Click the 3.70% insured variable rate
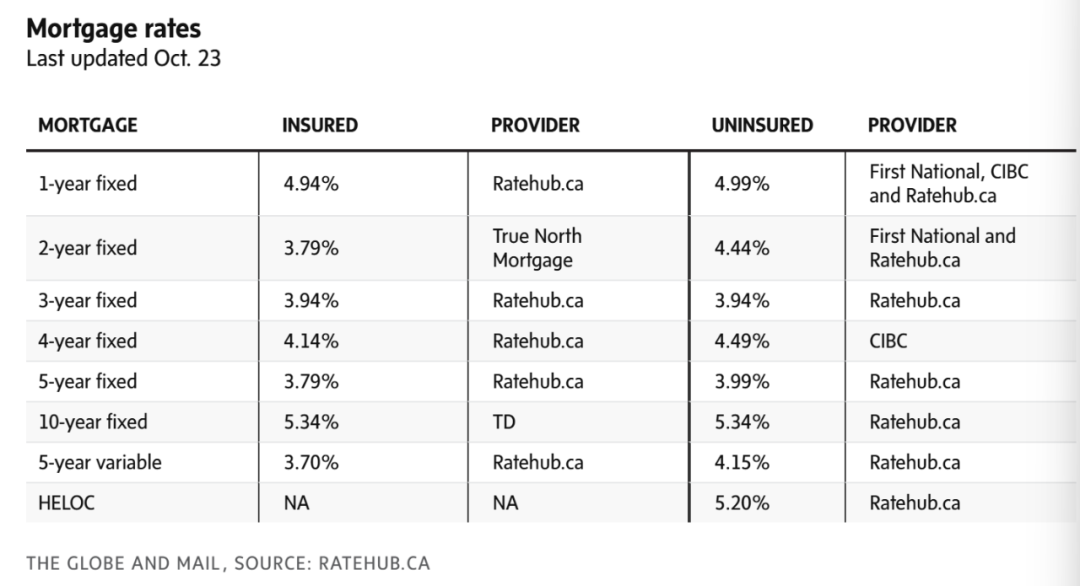This screenshot has height=586, width=1080. (x=311, y=462)
